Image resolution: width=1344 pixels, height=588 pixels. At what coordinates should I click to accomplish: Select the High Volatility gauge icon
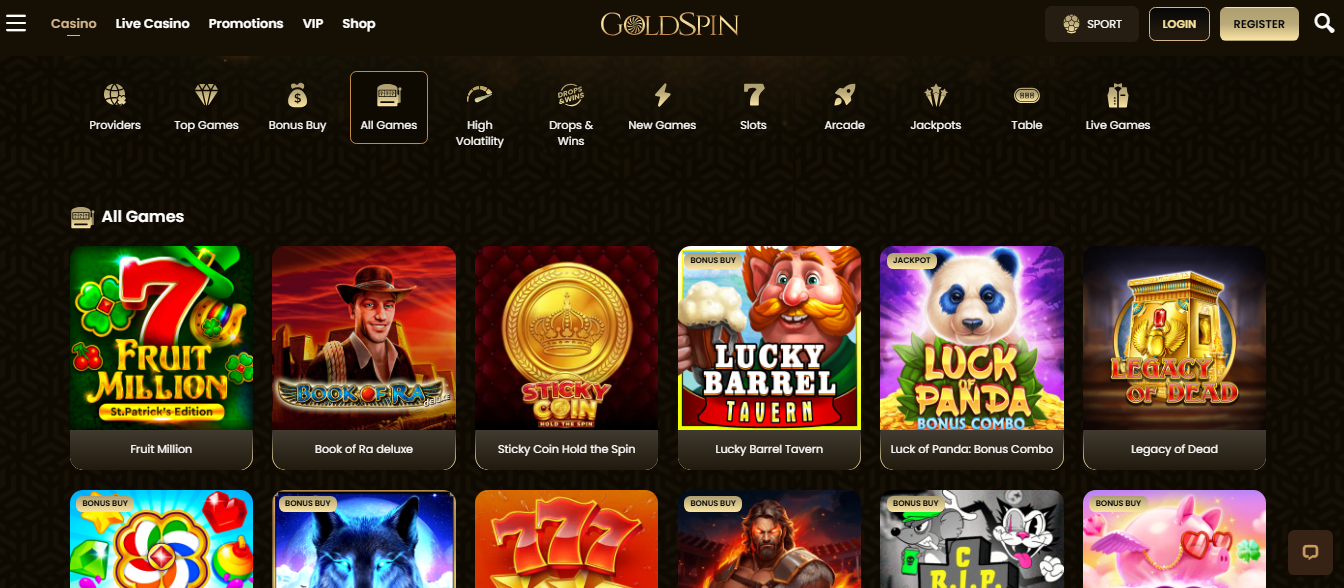[x=480, y=95]
